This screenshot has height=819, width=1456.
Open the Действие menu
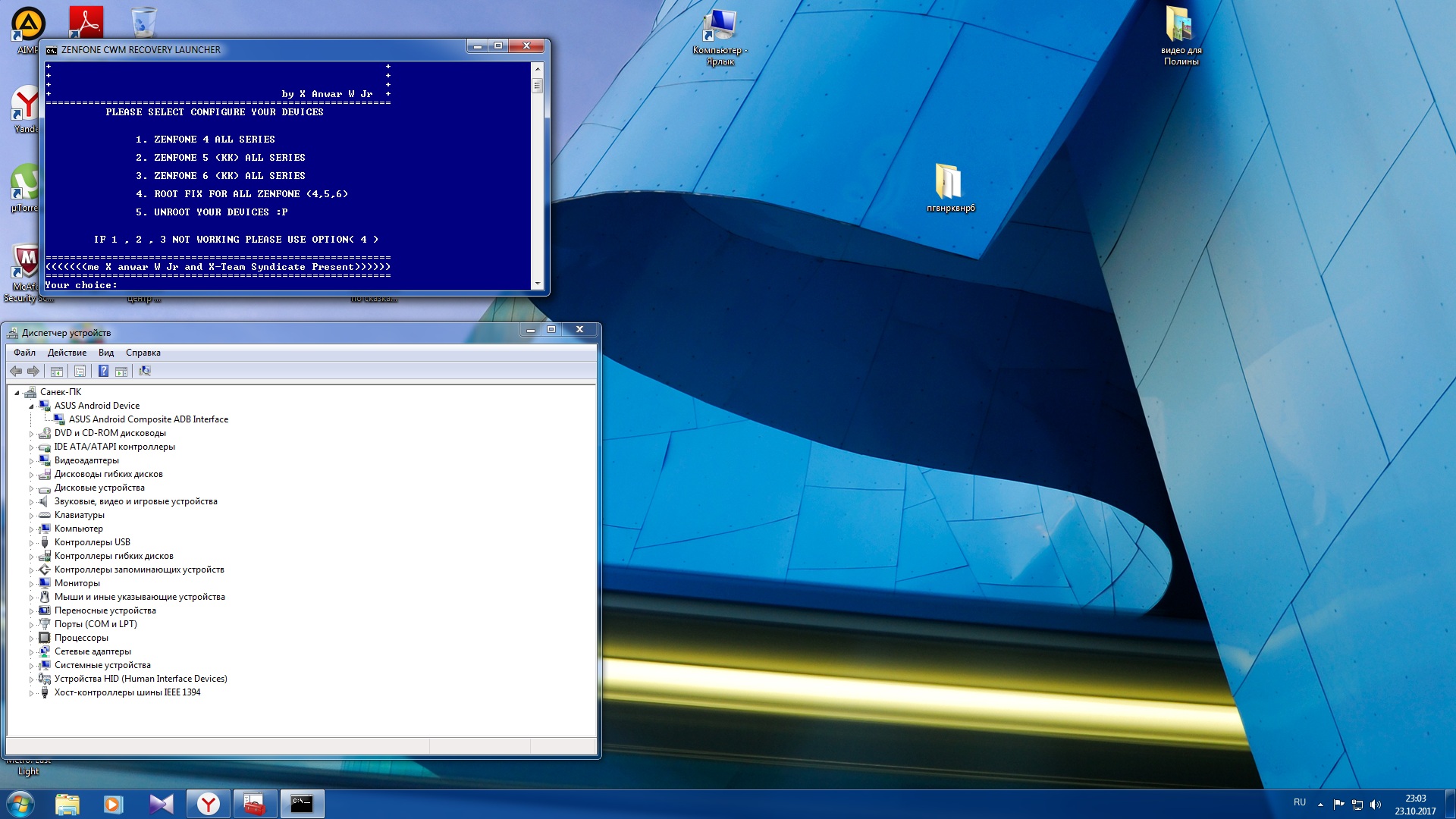tap(67, 353)
